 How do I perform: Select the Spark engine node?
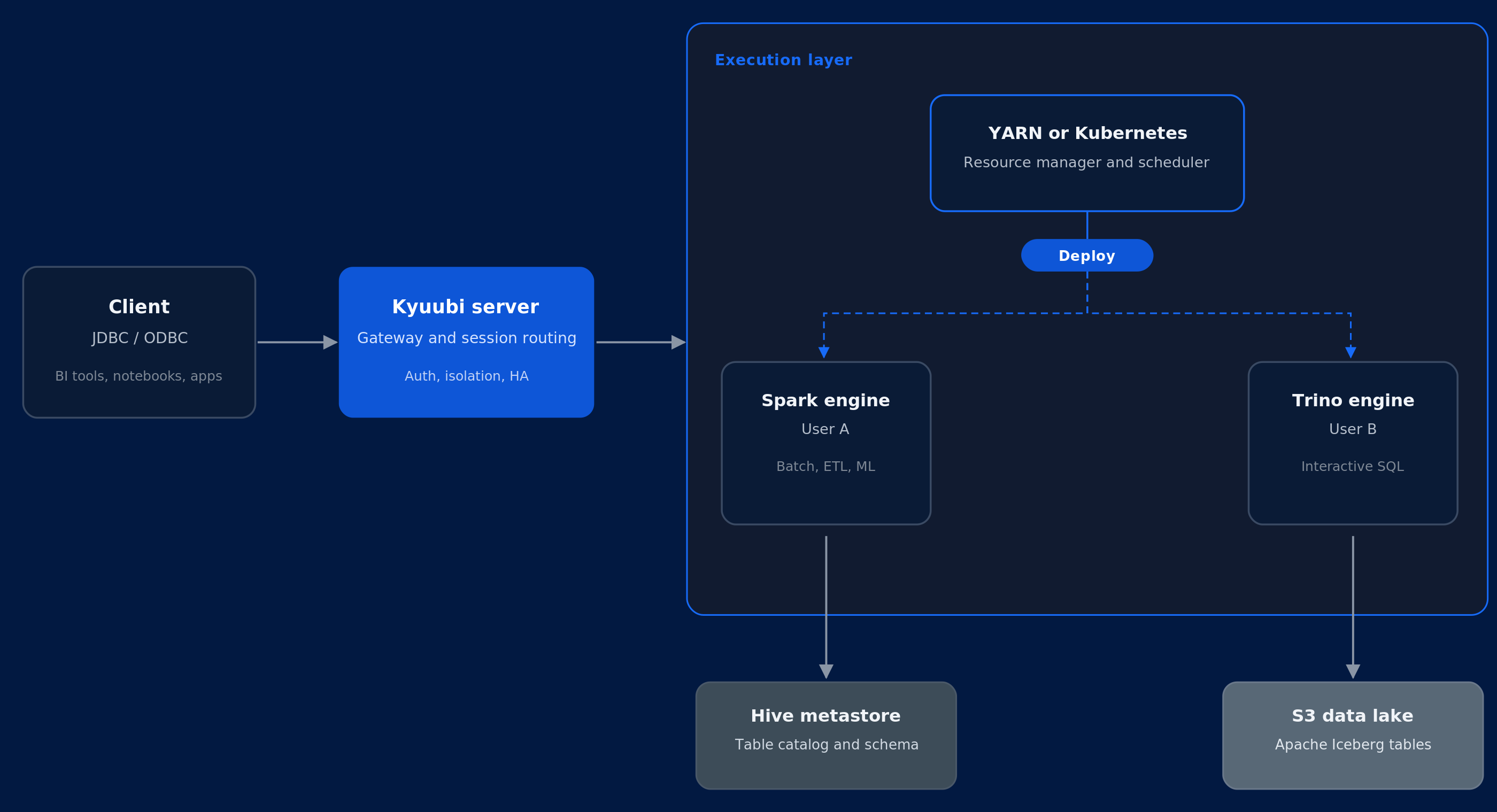826,444
